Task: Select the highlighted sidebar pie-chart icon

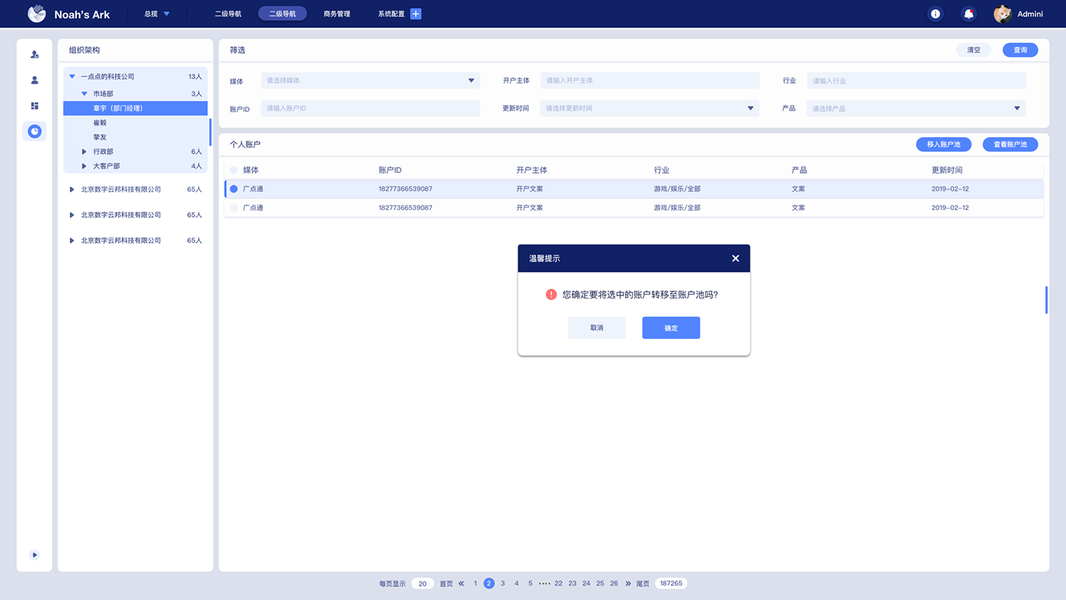Action: click(x=35, y=131)
